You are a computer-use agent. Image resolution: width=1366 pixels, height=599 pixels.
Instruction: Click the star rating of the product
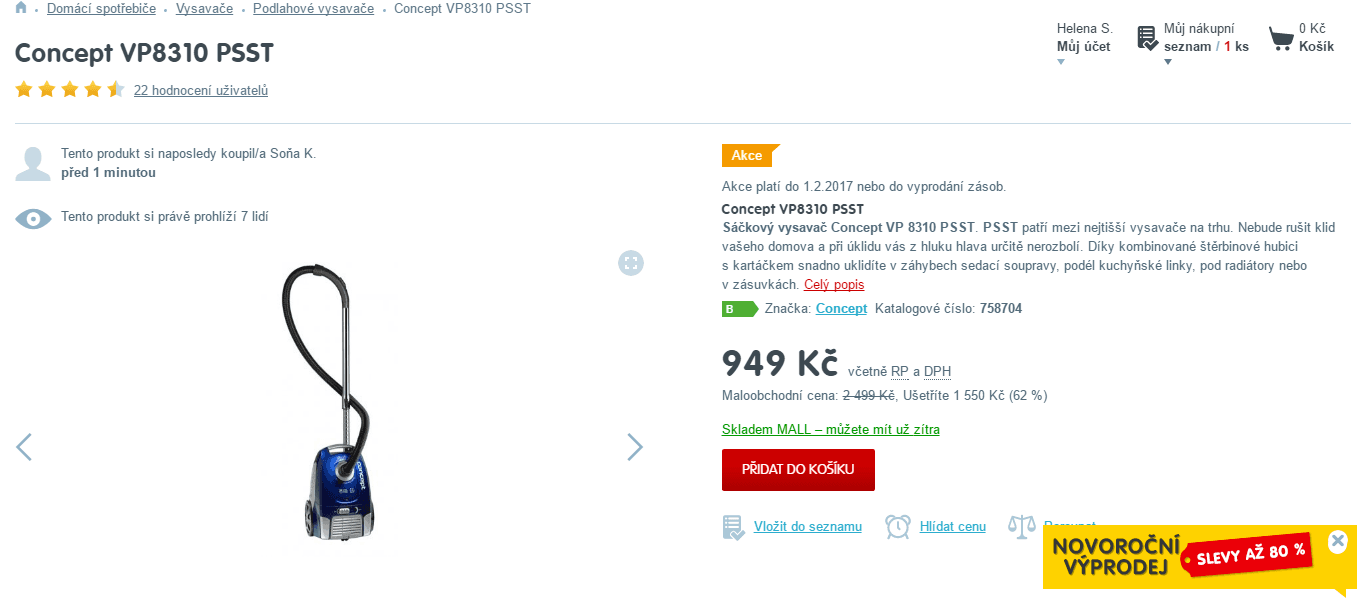tap(70, 90)
